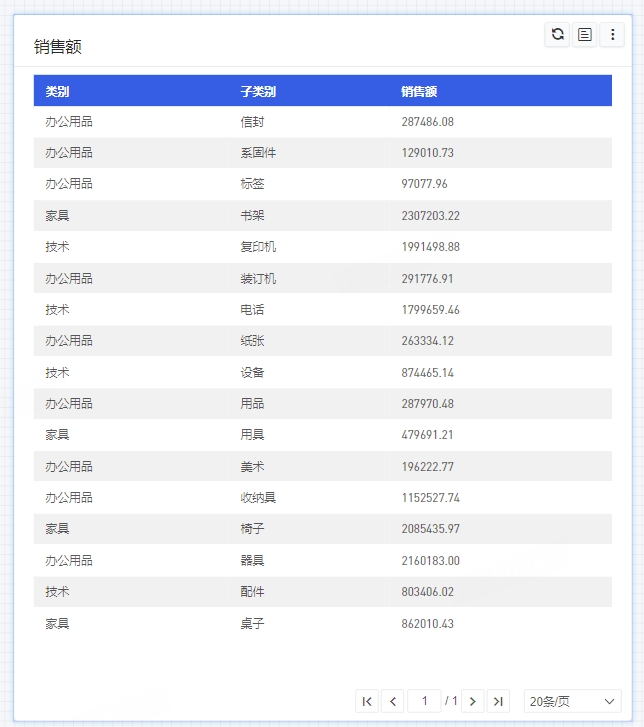Click the 销售额 widget title
Screen dimensions: 644x727
coord(58,47)
